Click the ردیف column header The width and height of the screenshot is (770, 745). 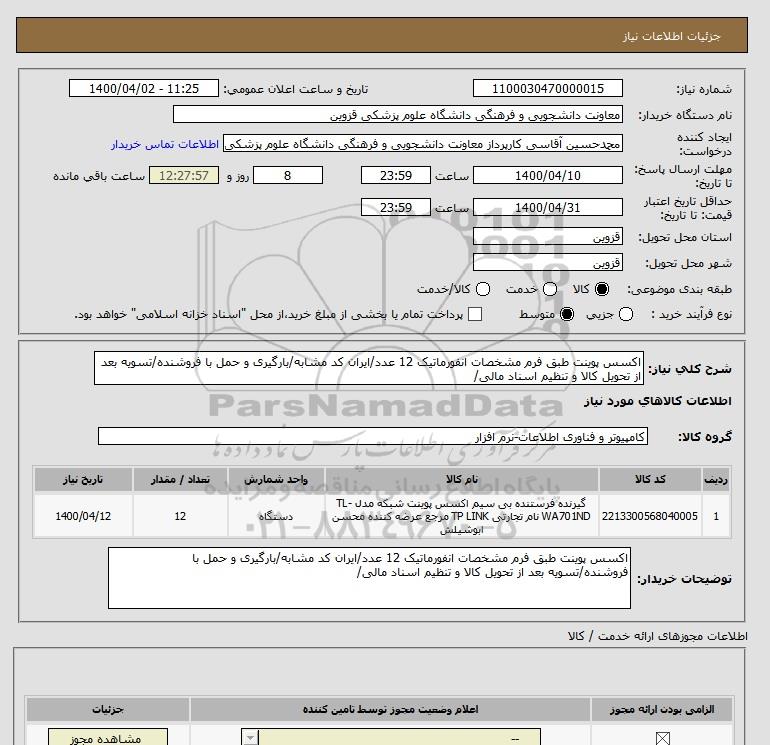[716, 479]
